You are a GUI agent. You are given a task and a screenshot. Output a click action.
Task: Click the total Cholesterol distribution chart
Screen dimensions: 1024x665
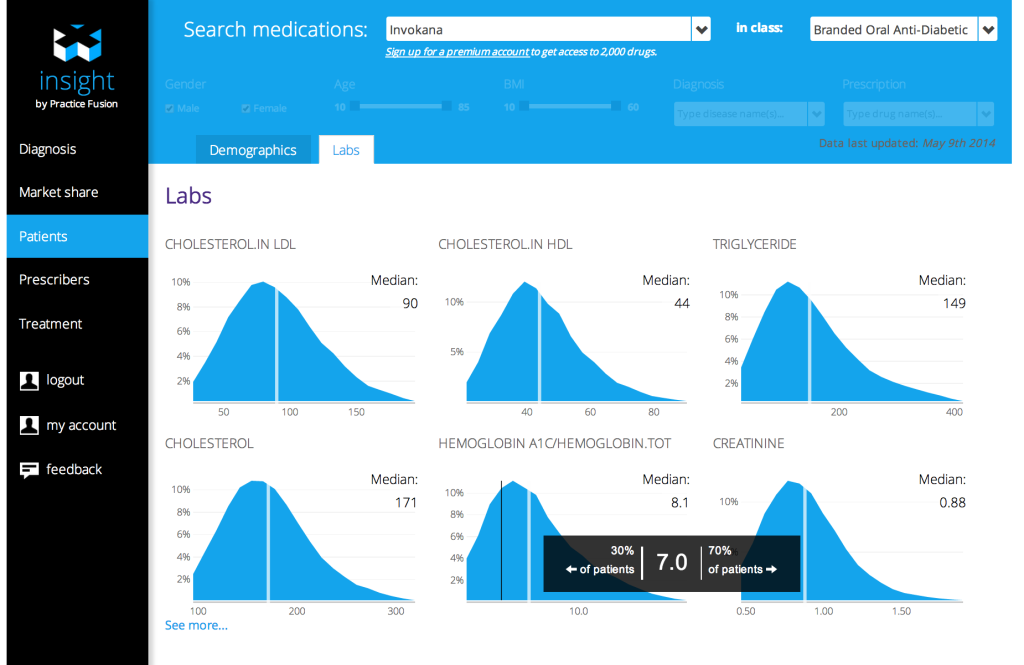coord(304,541)
